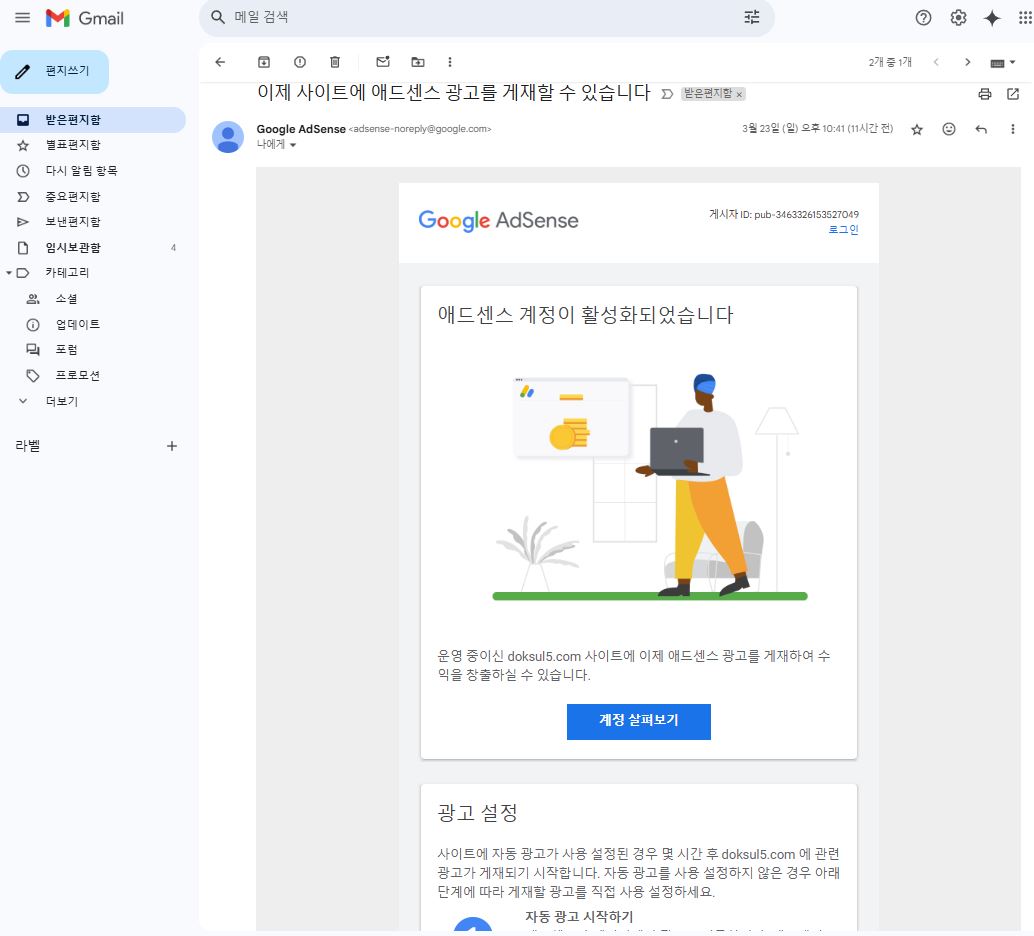The height and width of the screenshot is (936, 1034).
Task: Report this email as spam
Action: tap(299, 62)
